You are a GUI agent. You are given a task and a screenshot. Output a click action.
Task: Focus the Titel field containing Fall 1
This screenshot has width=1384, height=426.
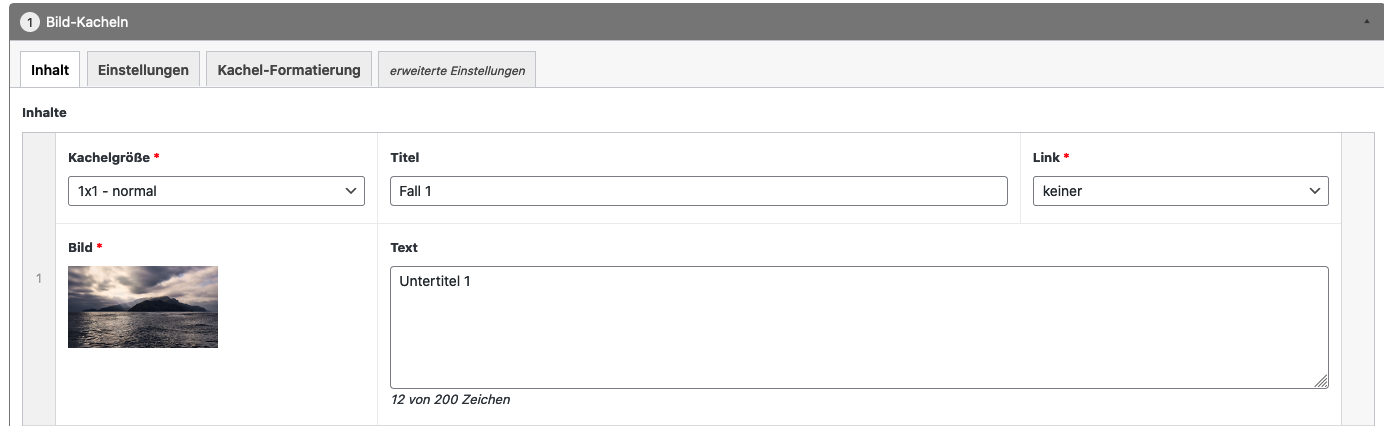tap(698, 191)
